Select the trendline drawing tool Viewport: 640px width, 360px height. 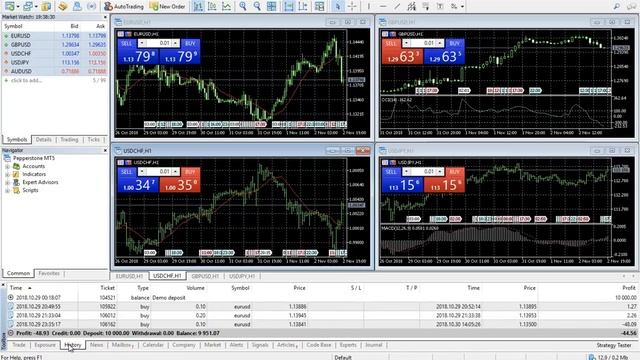tap(397, 6)
